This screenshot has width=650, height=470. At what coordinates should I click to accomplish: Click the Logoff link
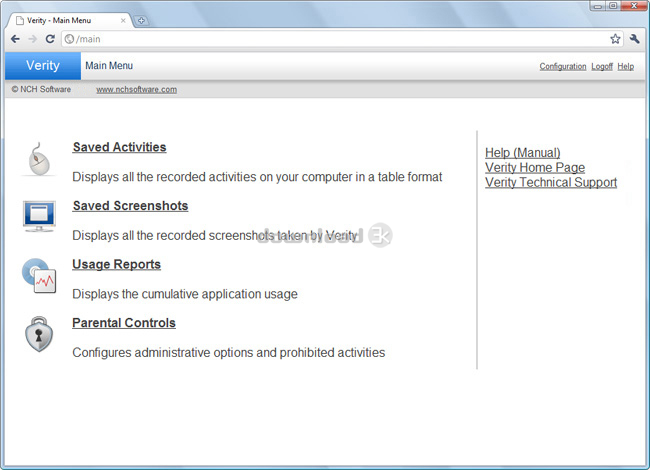coord(602,66)
